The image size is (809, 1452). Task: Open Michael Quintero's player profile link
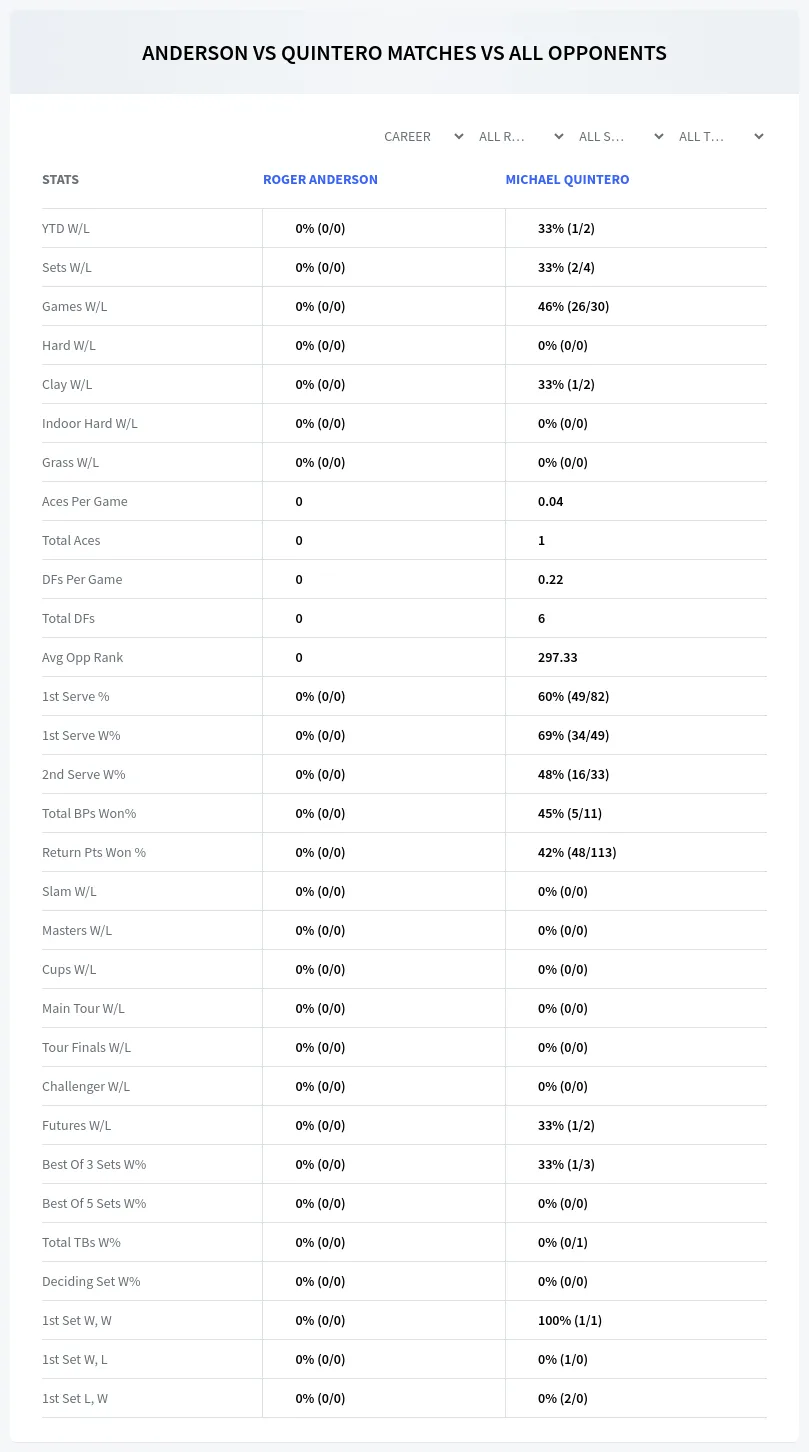pos(567,180)
